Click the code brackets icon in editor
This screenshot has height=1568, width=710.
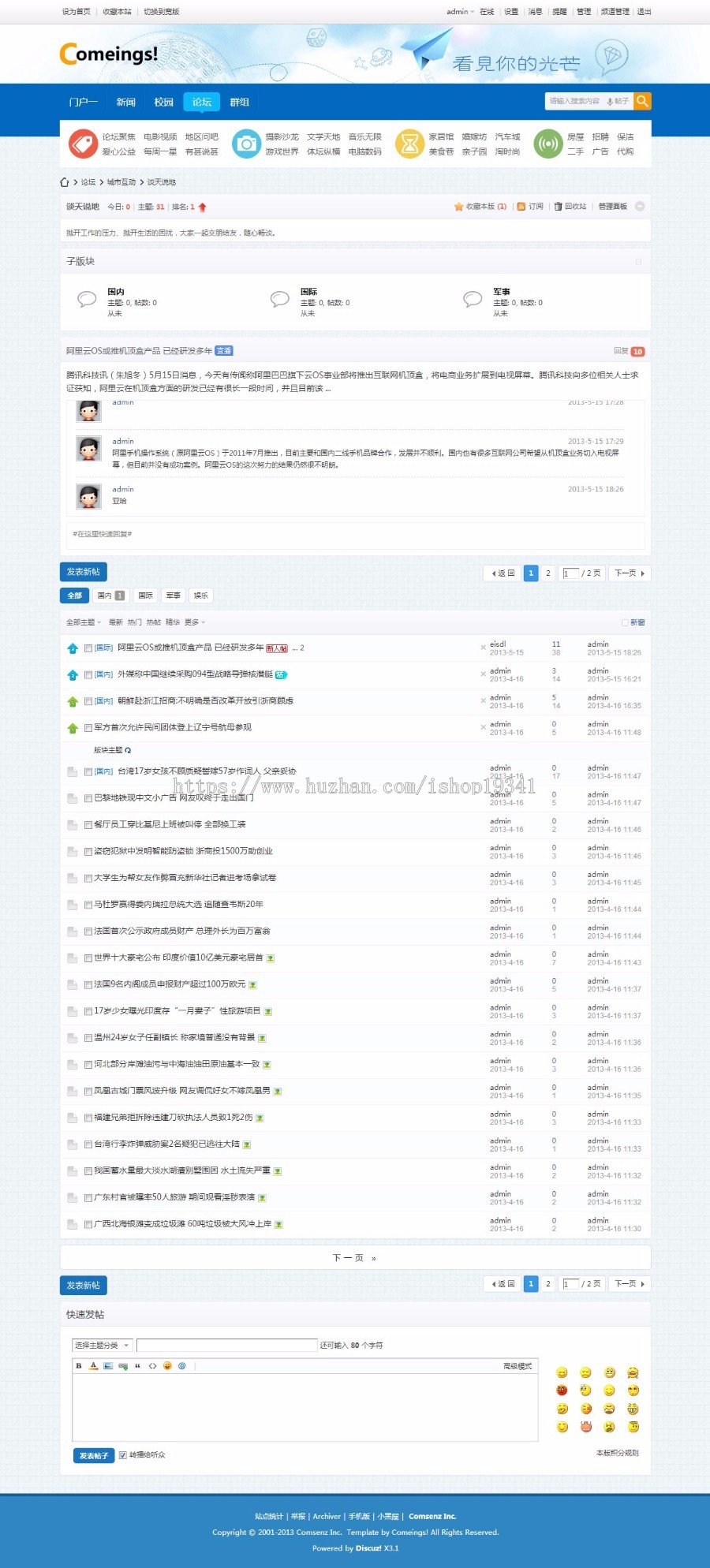pos(152,1366)
